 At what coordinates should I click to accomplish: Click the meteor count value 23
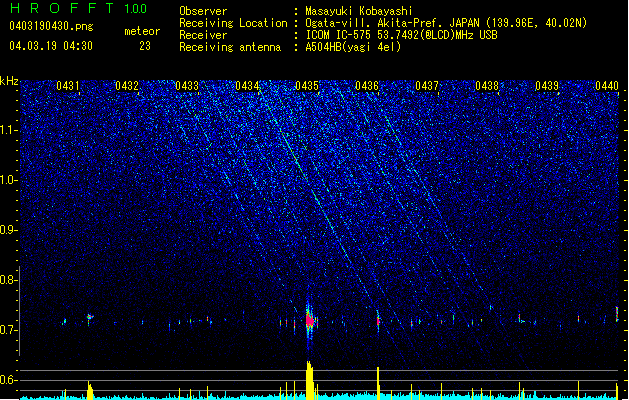point(145,46)
